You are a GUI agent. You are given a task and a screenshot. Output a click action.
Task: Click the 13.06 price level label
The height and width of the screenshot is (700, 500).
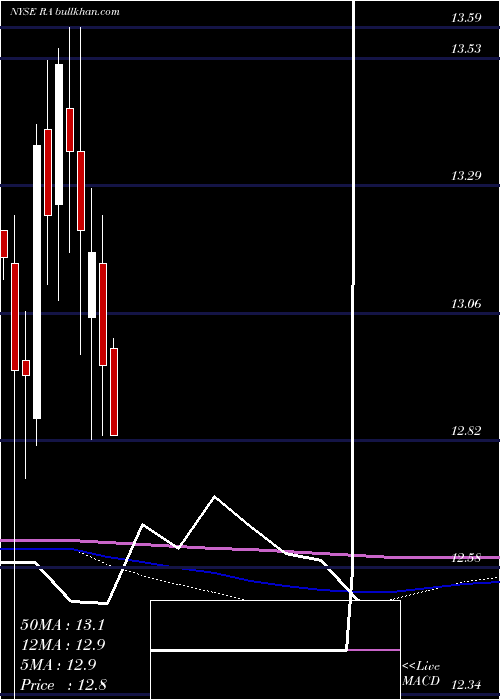coord(466,304)
